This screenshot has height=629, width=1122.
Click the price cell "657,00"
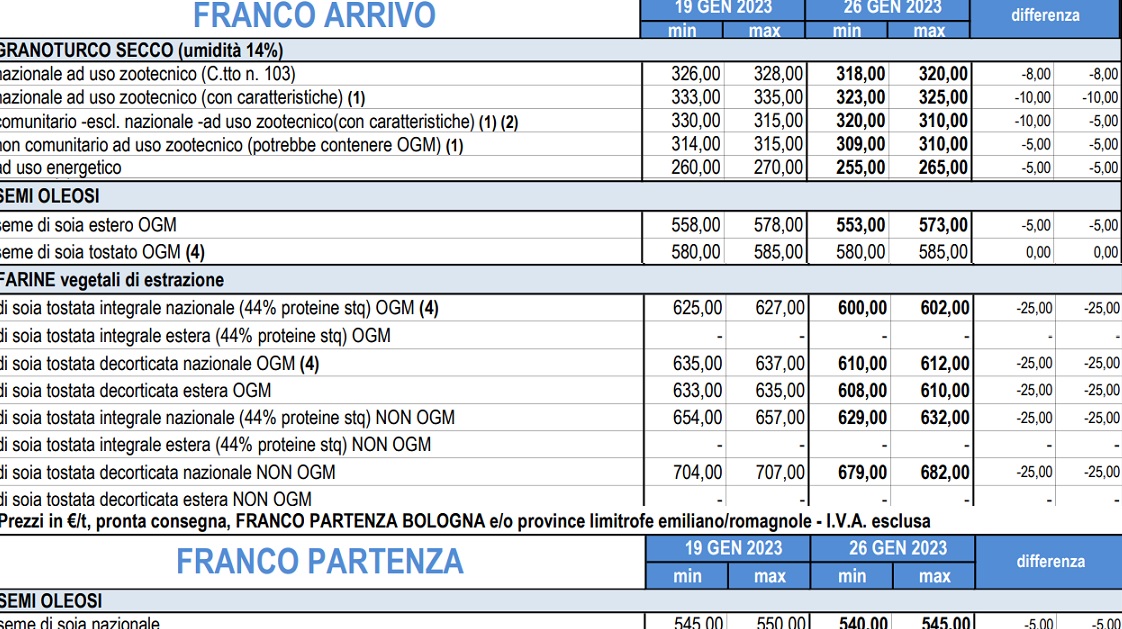780,417
